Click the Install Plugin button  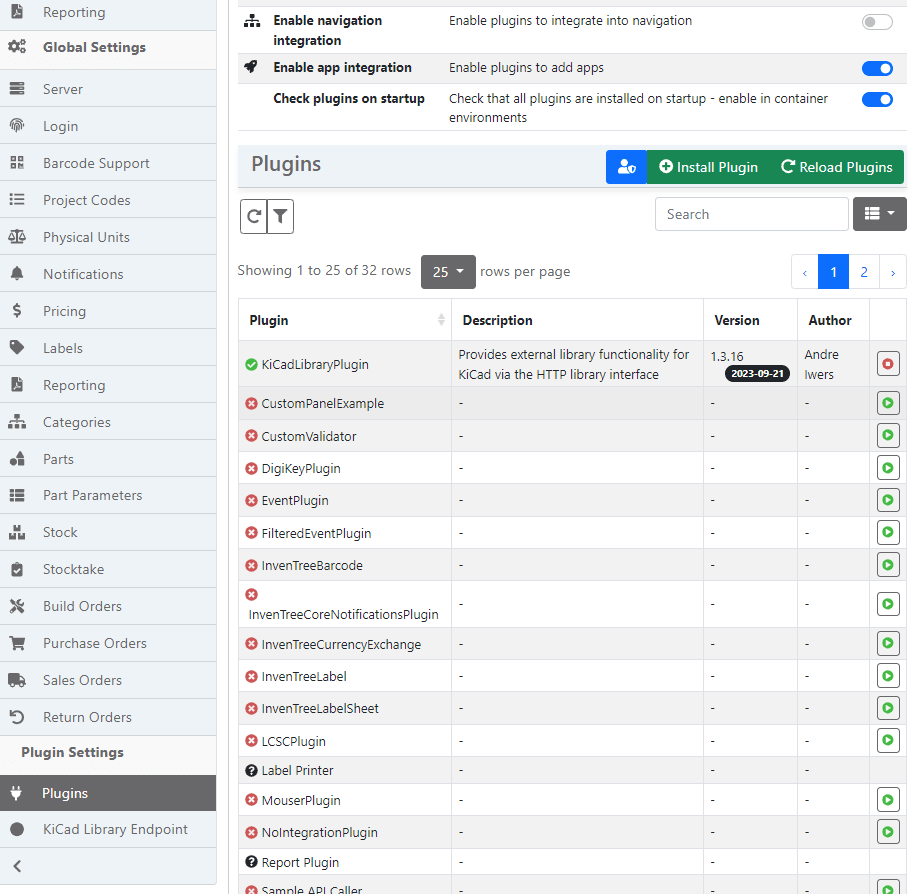pyautogui.click(x=708, y=167)
